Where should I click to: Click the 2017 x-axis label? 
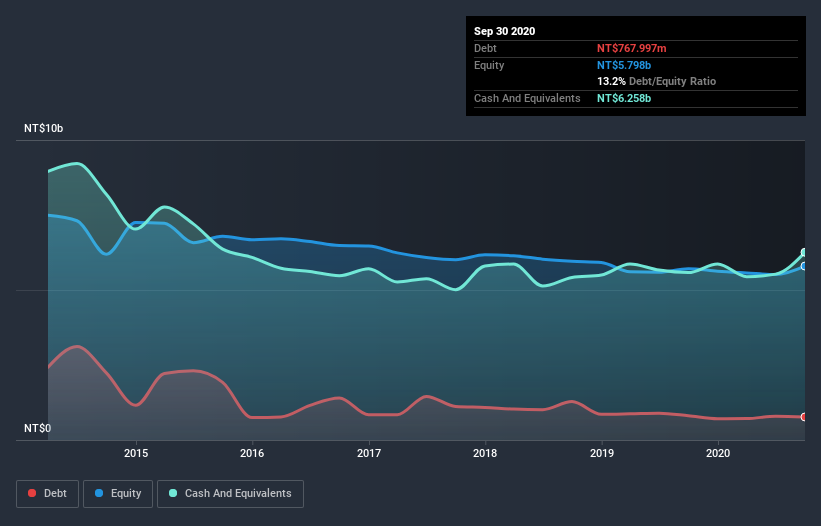coord(369,453)
